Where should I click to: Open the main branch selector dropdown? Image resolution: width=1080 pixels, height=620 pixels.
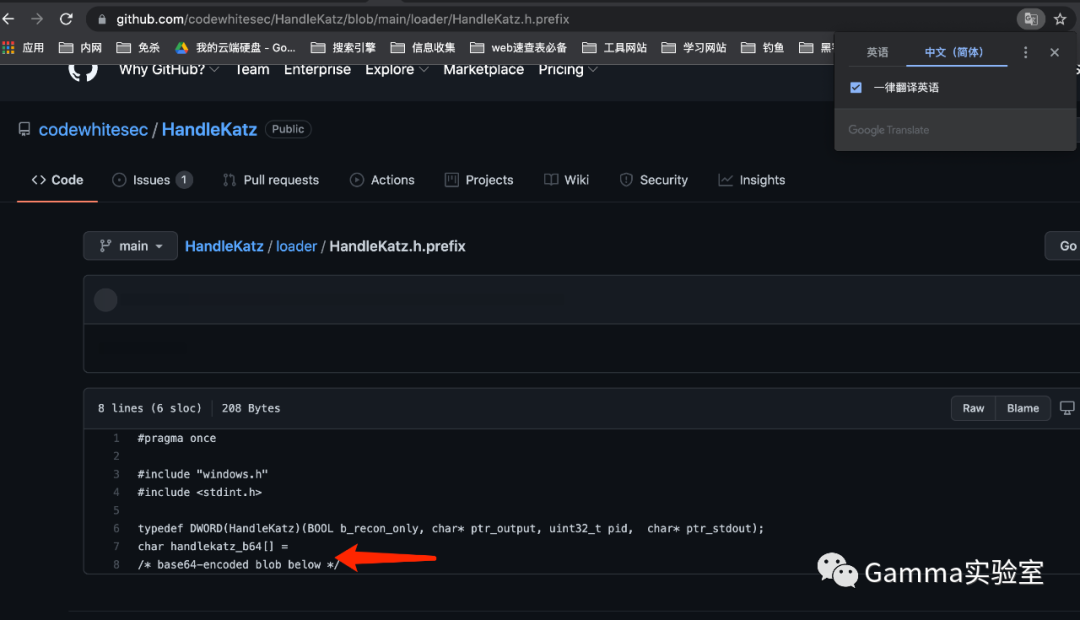[x=130, y=246]
